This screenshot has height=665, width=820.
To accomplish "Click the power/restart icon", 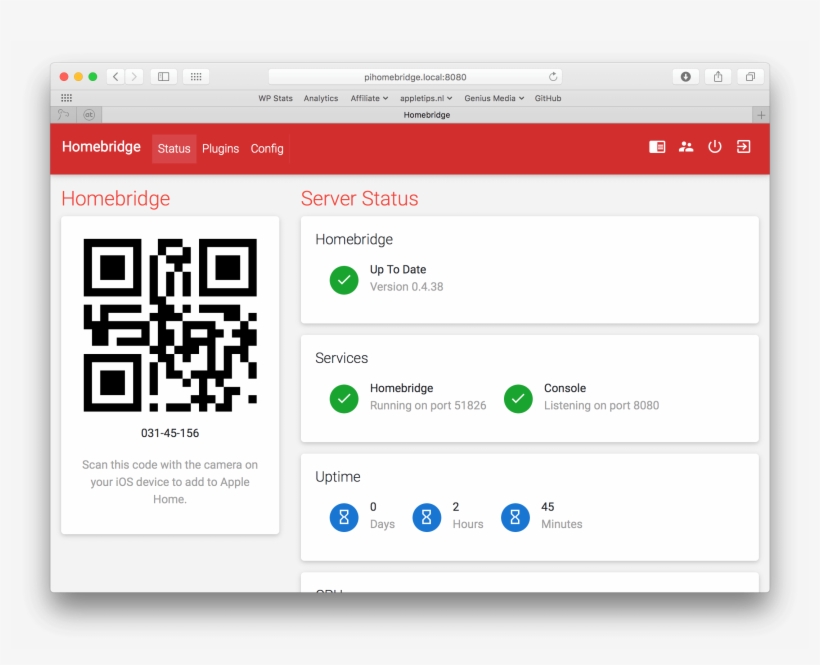I will (715, 146).
